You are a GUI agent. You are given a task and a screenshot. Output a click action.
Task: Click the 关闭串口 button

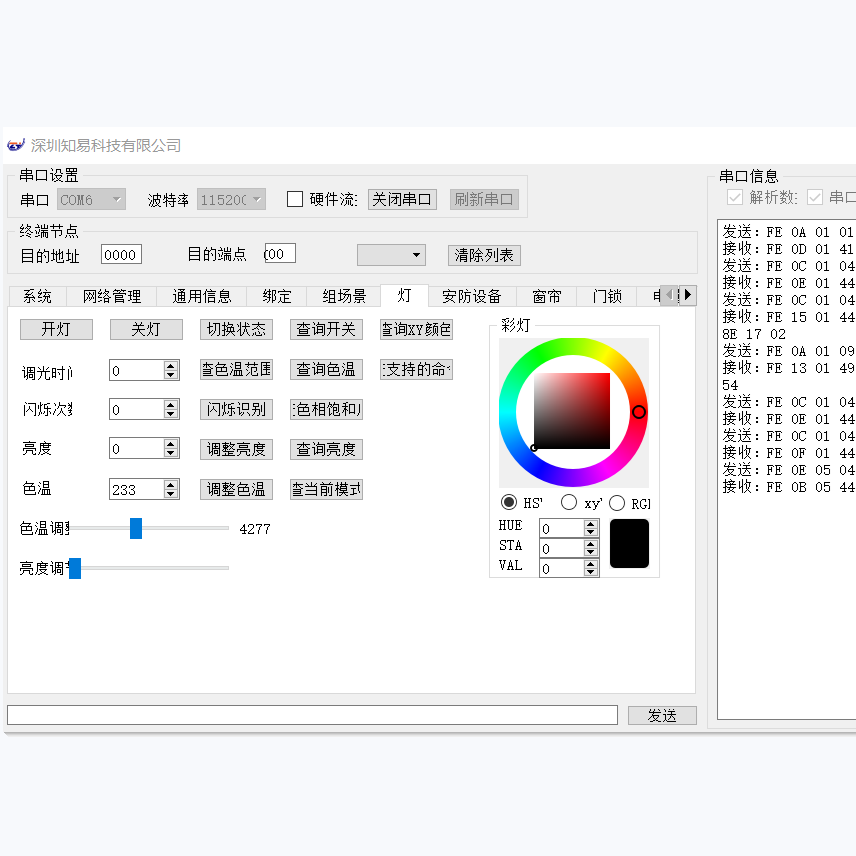click(402, 199)
